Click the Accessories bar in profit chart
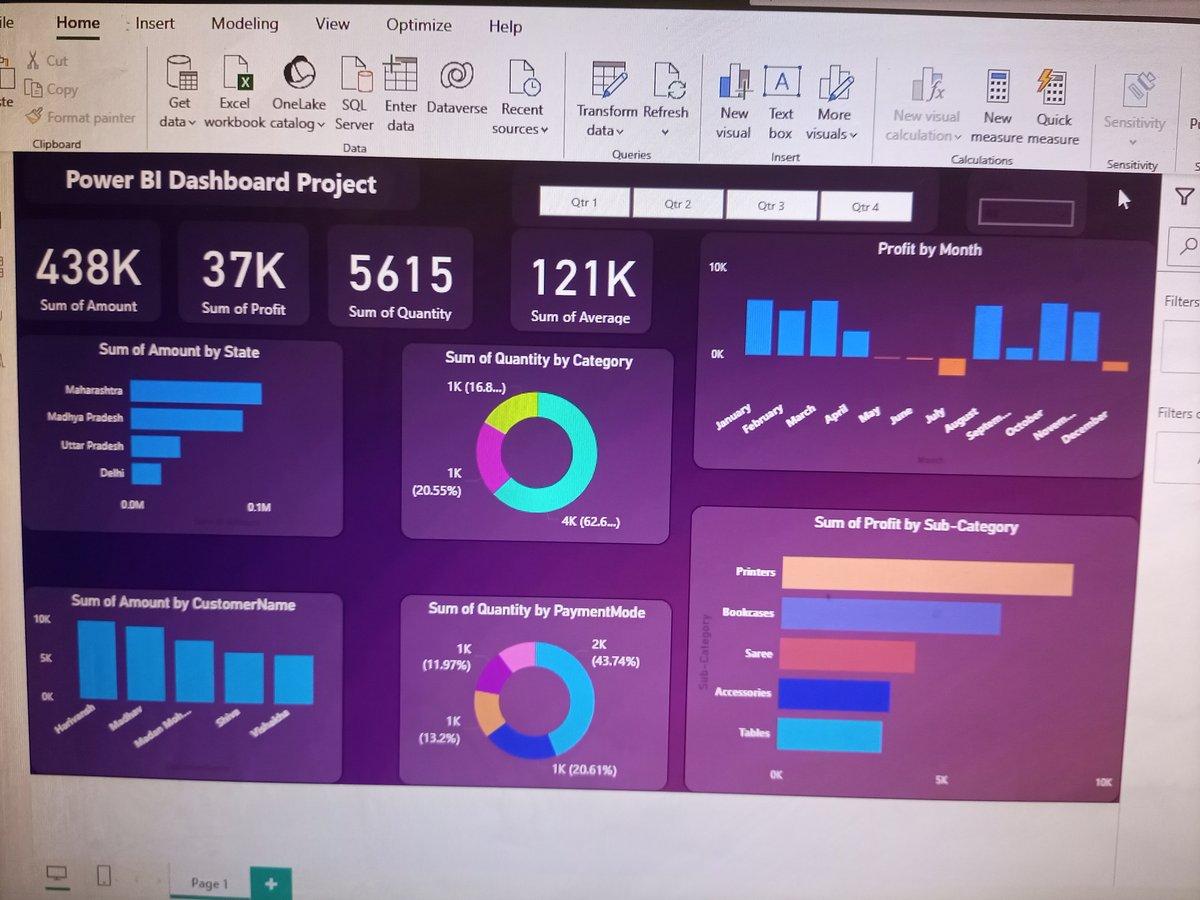Image resolution: width=1200 pixels, height=900 pixels. click(834, 696)
